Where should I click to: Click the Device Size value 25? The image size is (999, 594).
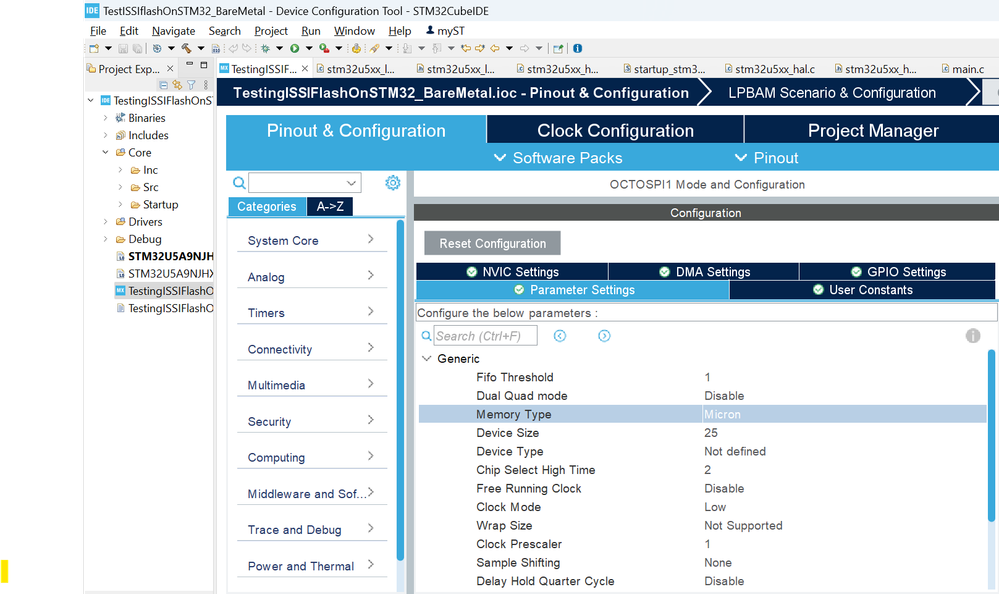click(711, 433)
